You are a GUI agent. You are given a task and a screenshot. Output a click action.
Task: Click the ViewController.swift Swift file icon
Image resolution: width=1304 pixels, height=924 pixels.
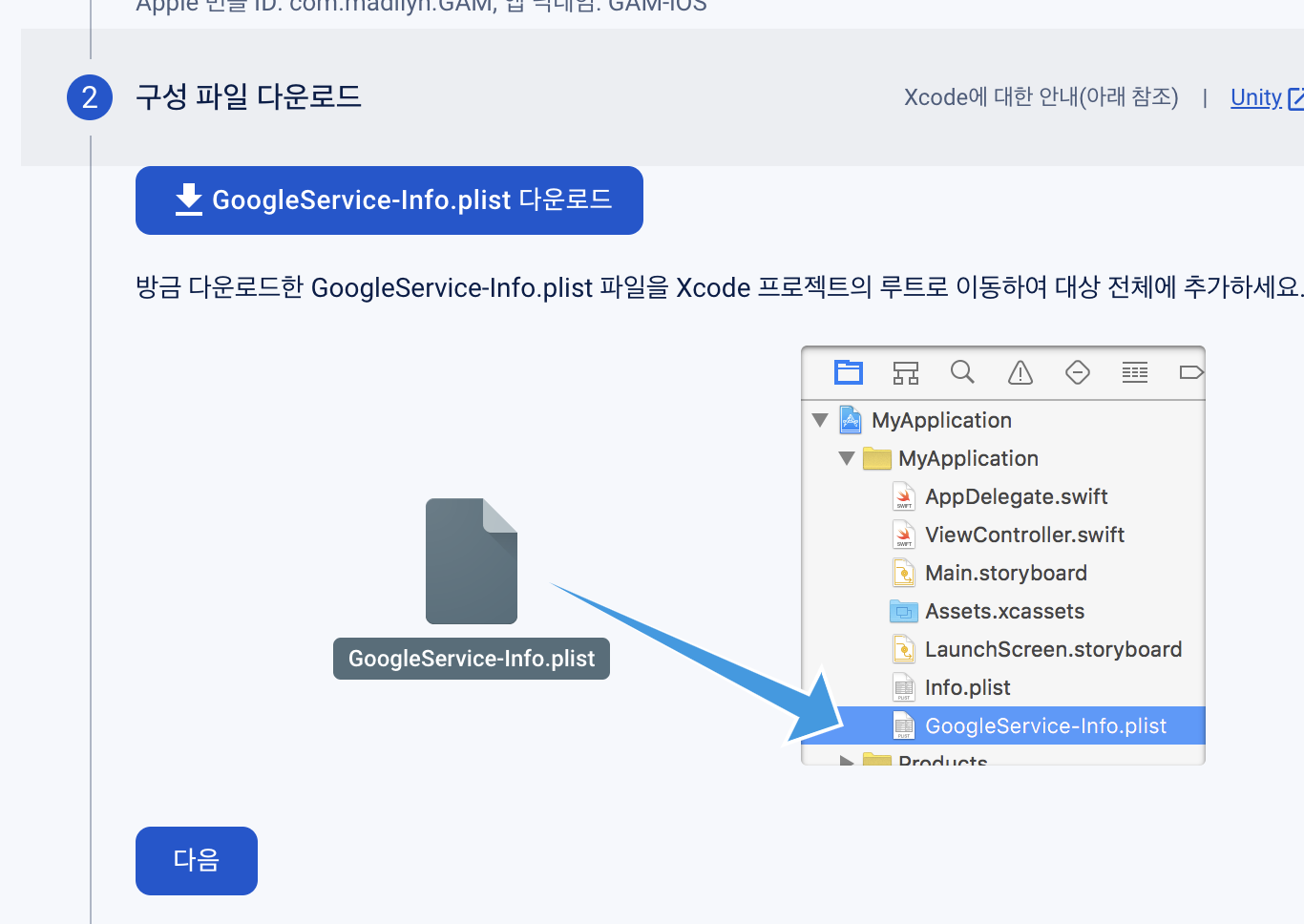point(903,535)
